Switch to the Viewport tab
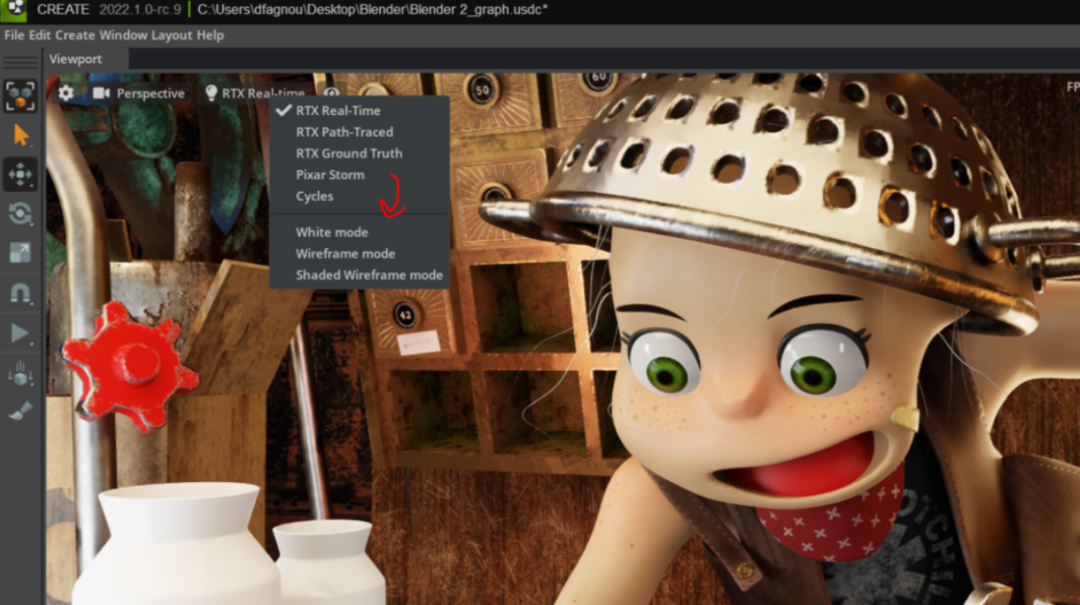The width and height of the screenshot is (1080, 605). [x=76, y=59]
